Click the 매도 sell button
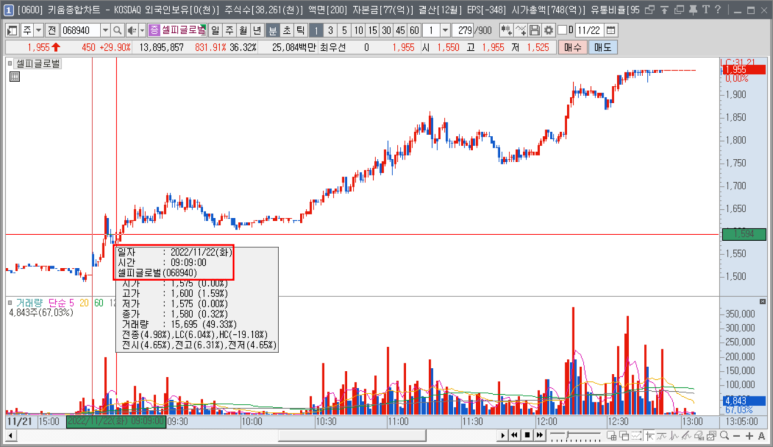This screenshot has height=447, width=773. (602, 47)
